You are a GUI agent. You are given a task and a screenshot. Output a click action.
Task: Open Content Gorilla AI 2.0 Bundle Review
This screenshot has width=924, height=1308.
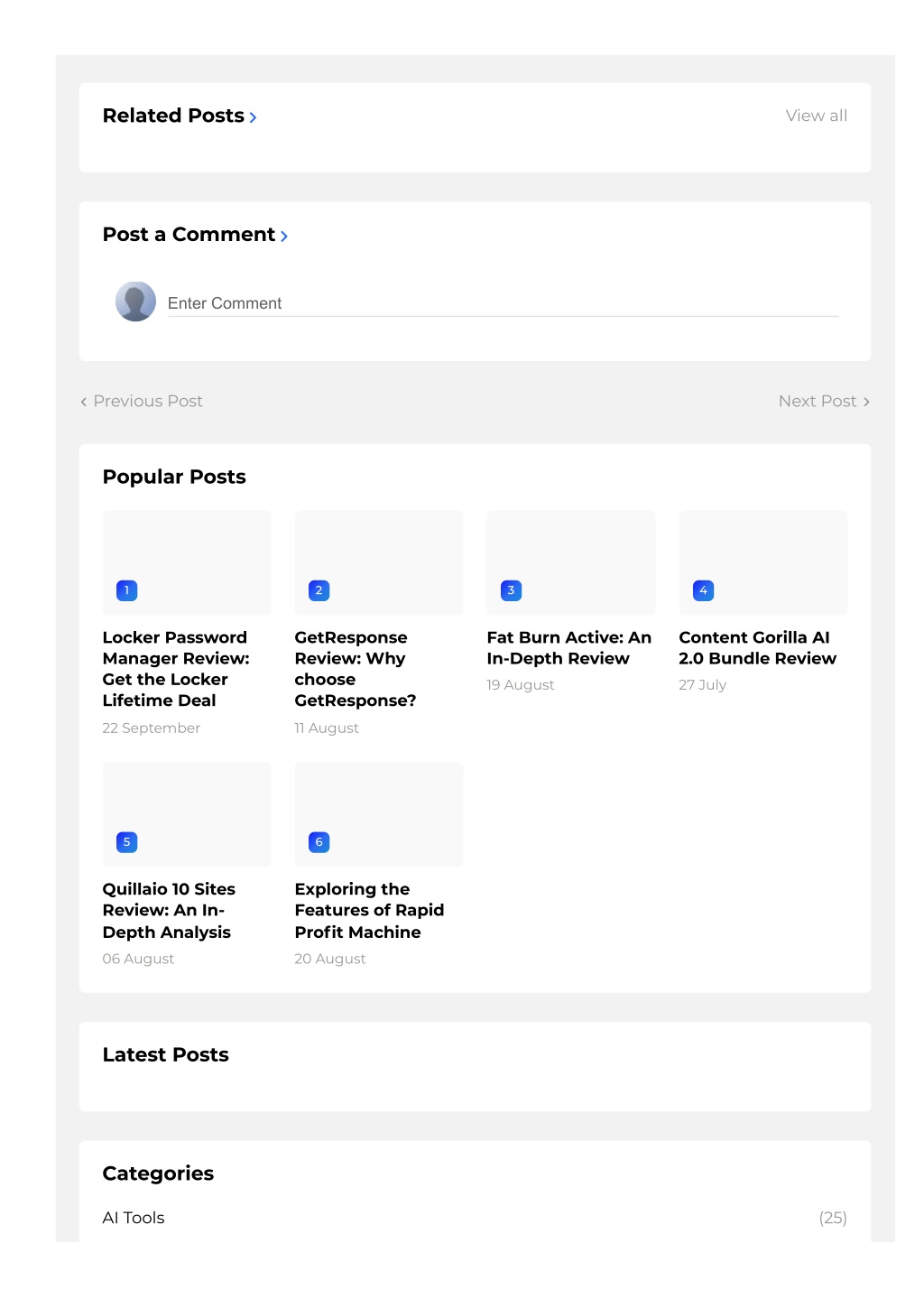pos(758,648)
